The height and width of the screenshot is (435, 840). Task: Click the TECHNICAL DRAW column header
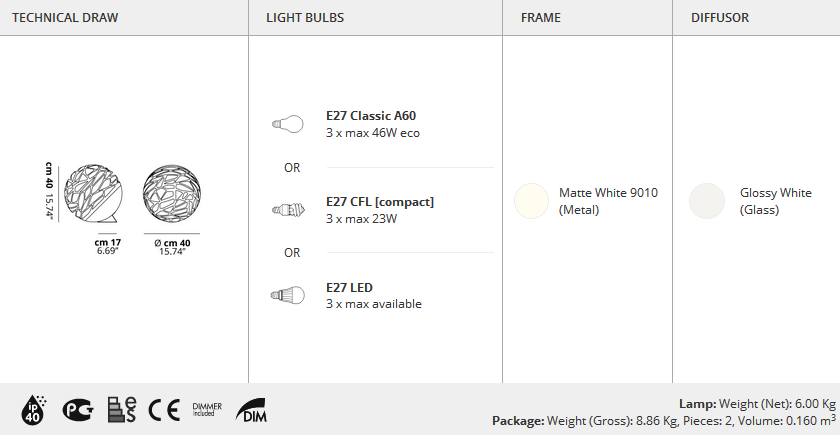pos(65,18)
